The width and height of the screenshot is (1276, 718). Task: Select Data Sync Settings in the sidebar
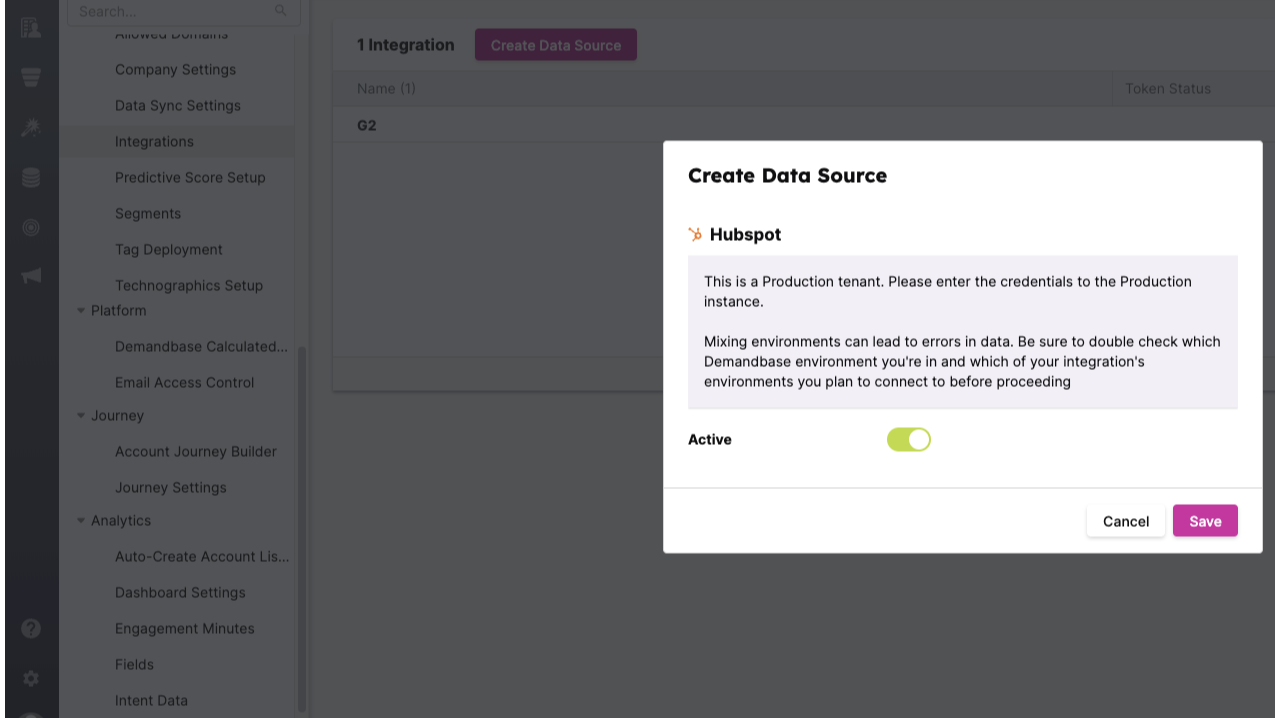tap(178, 105)
